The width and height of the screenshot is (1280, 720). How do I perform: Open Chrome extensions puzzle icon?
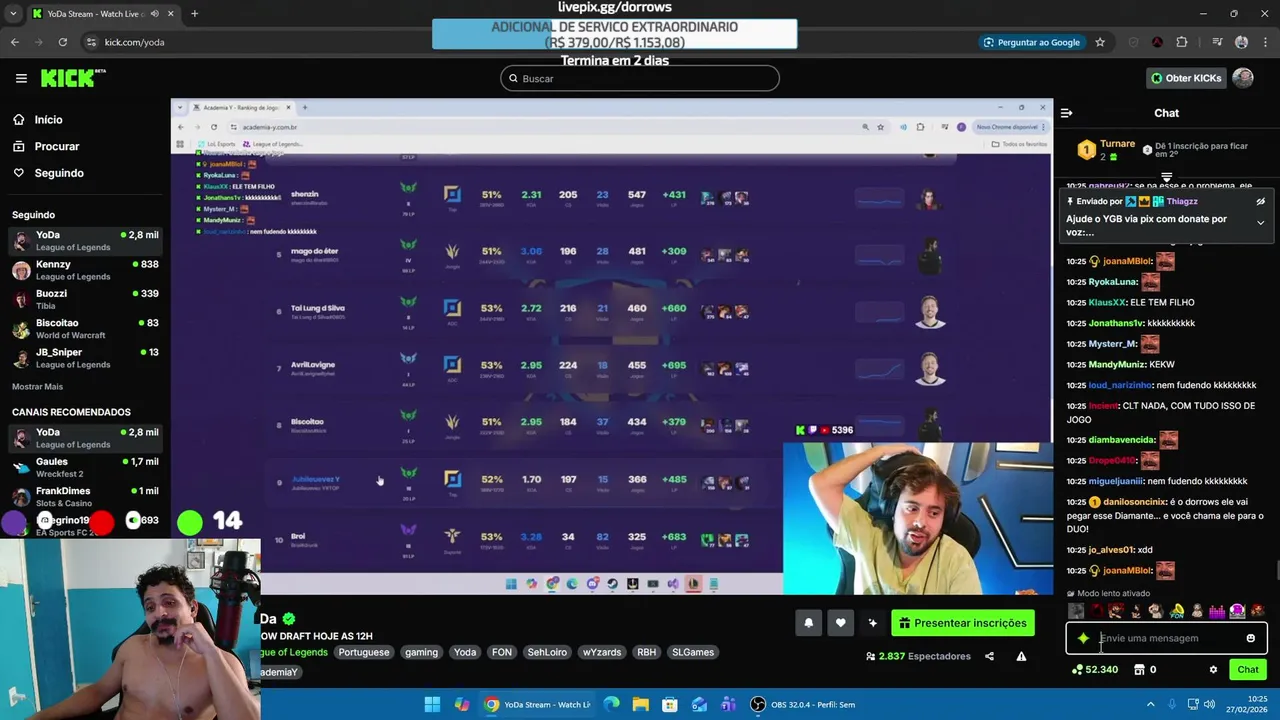(x=1182, y=42)
